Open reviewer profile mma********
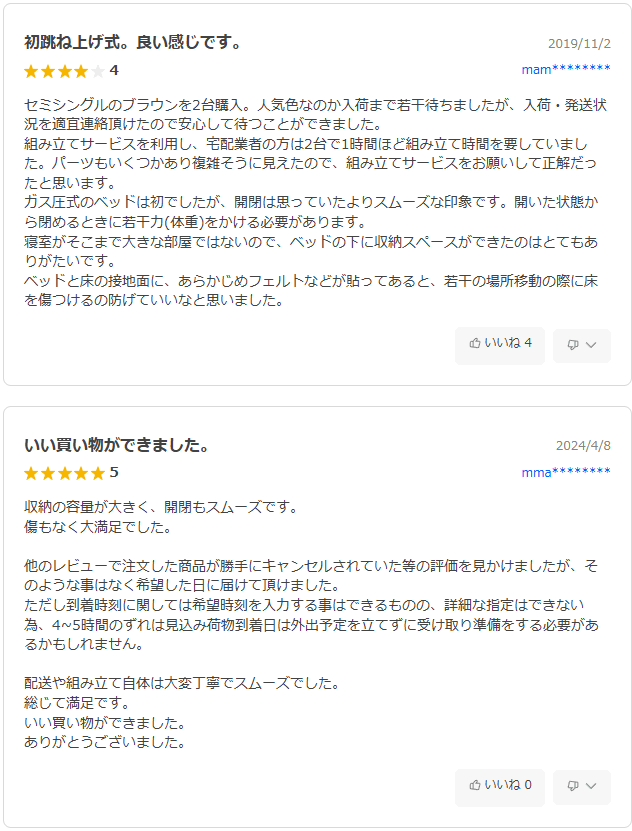 [565, 472]
